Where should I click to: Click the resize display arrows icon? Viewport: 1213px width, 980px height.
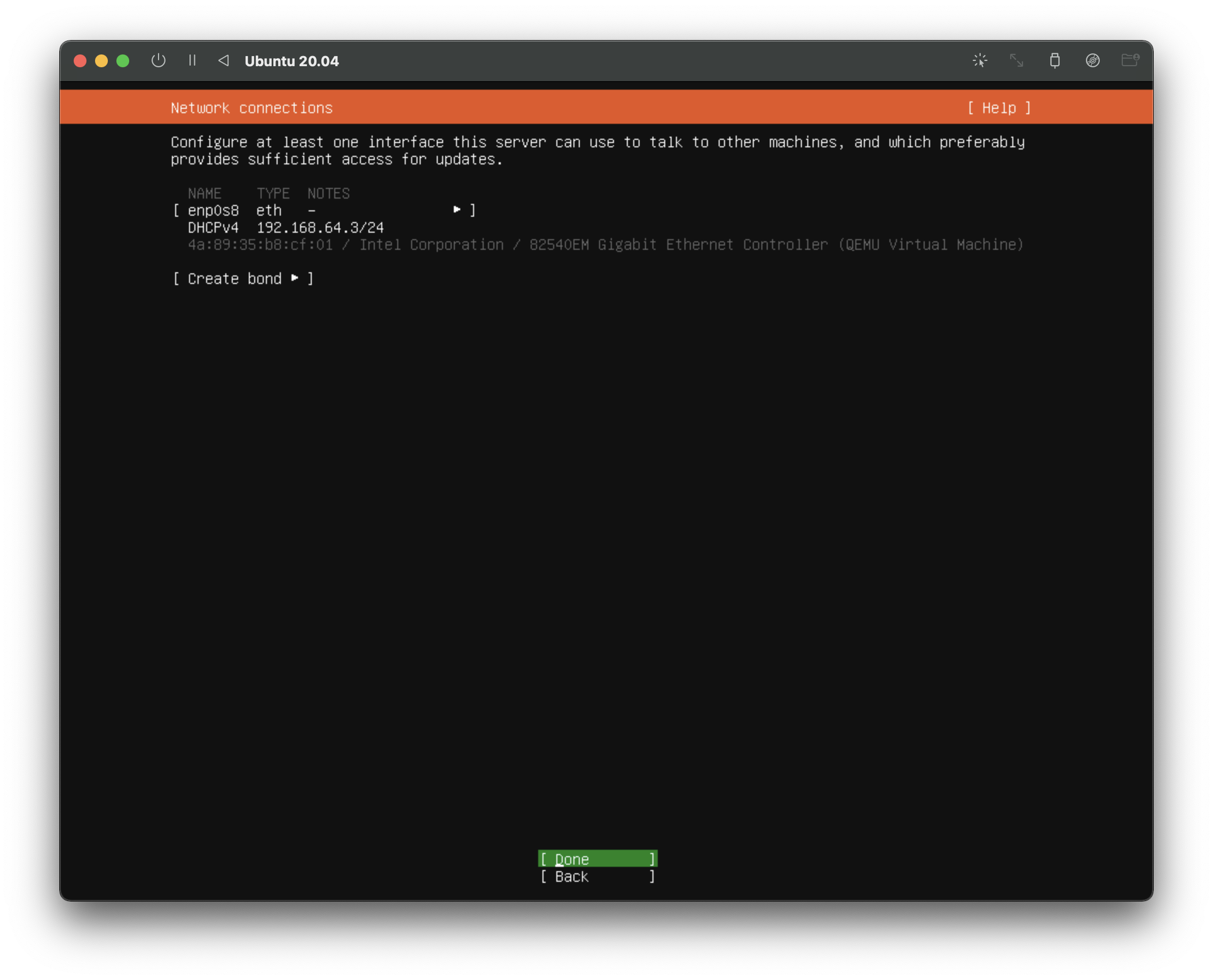[x=1017, y=60]
